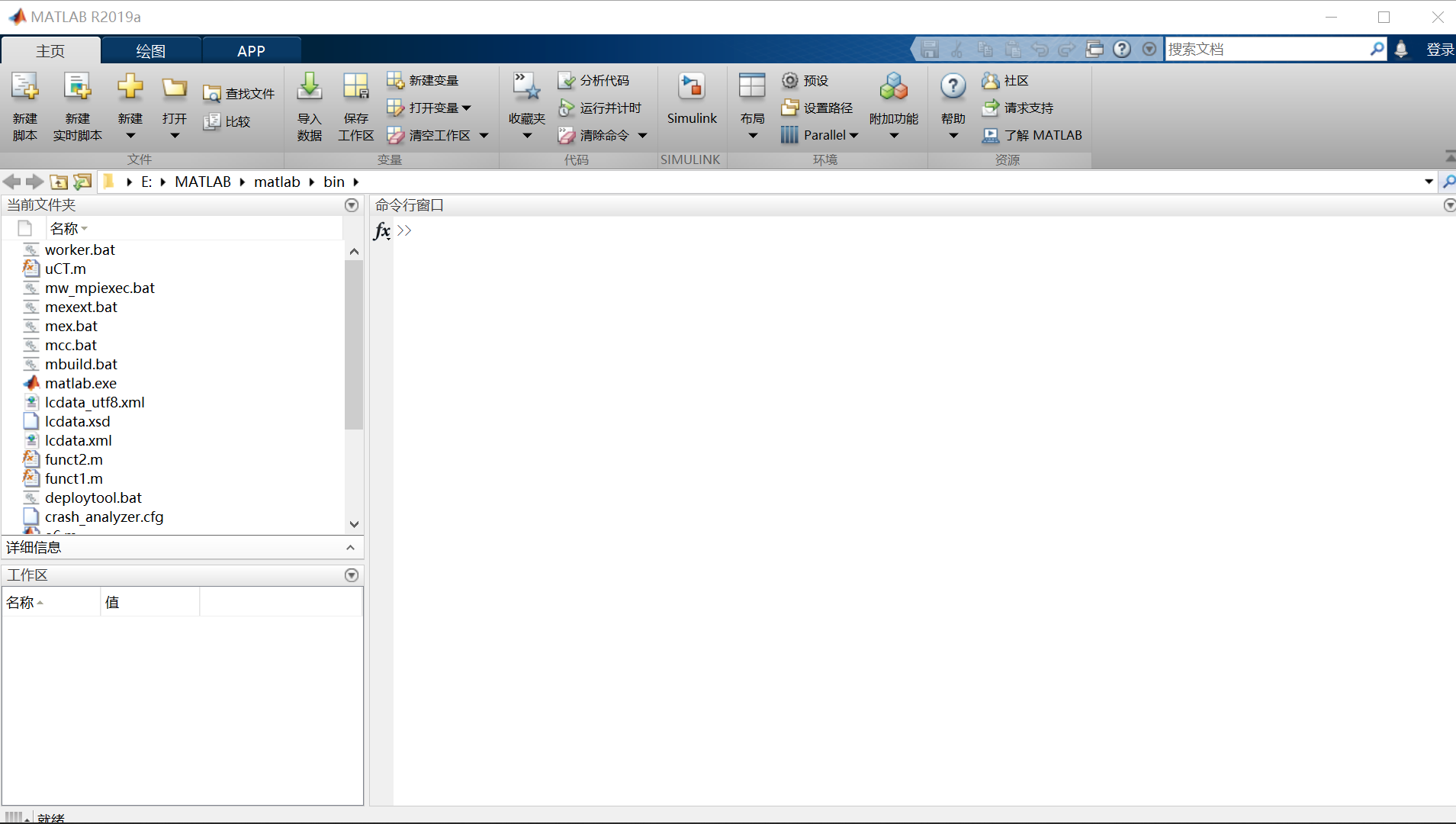Open funct1.m from the file browser
This screenshot has width=1456, height=824.
tap(74, 478)
